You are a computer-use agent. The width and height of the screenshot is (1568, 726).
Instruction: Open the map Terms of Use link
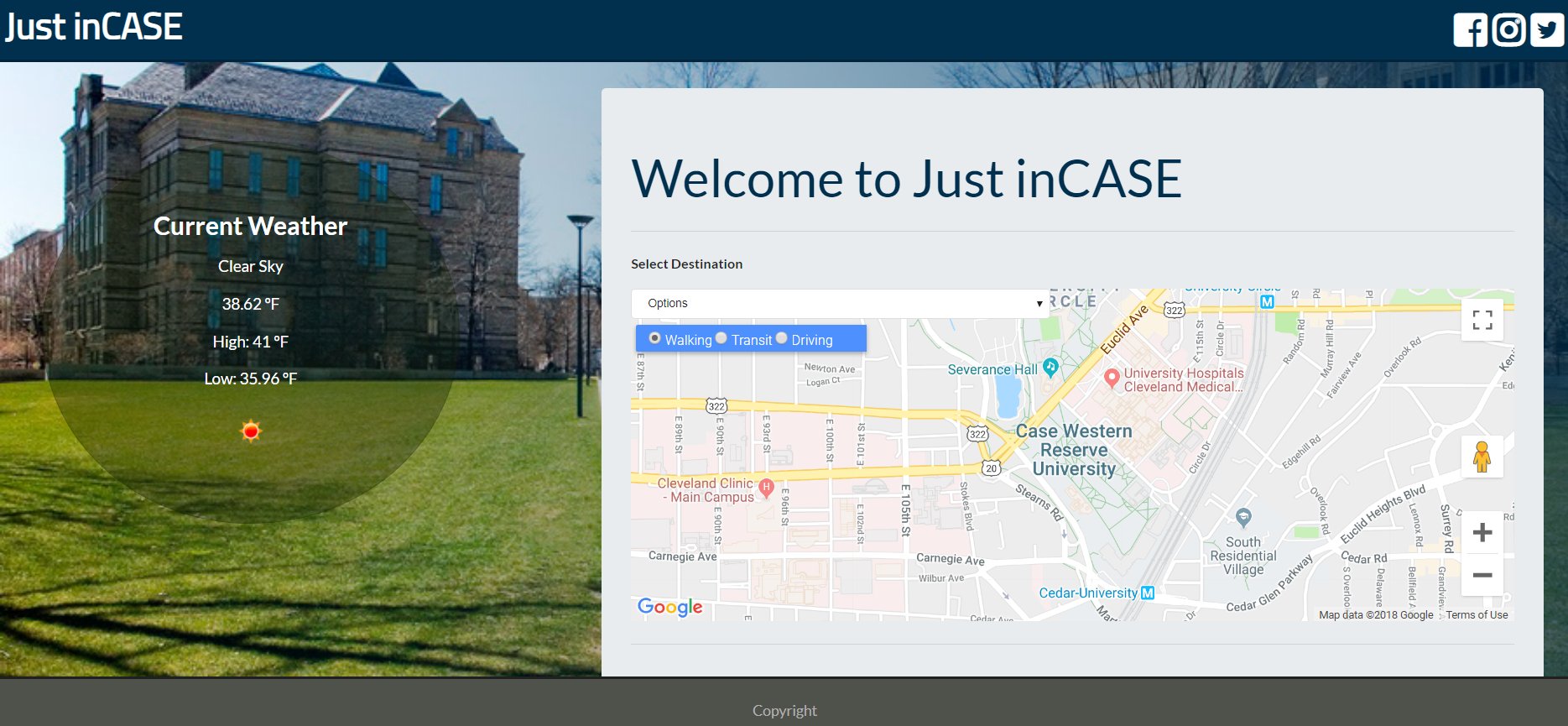tap(1477, 615)
